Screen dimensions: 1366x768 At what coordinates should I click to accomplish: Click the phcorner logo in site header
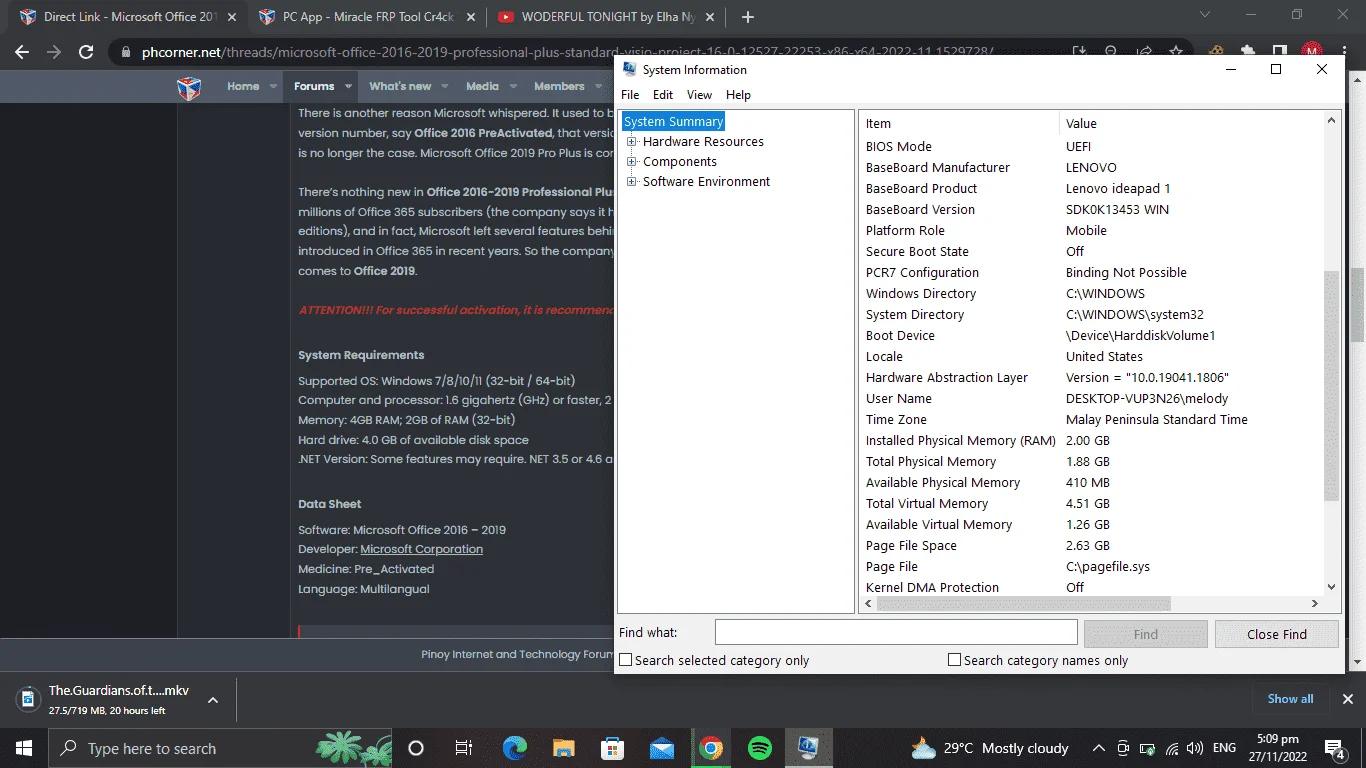(189, 87)
